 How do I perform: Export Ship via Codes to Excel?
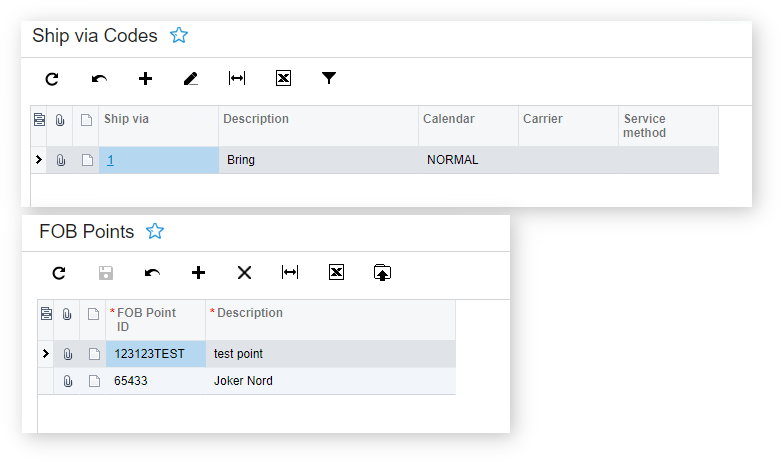click(x=283, y=78)
